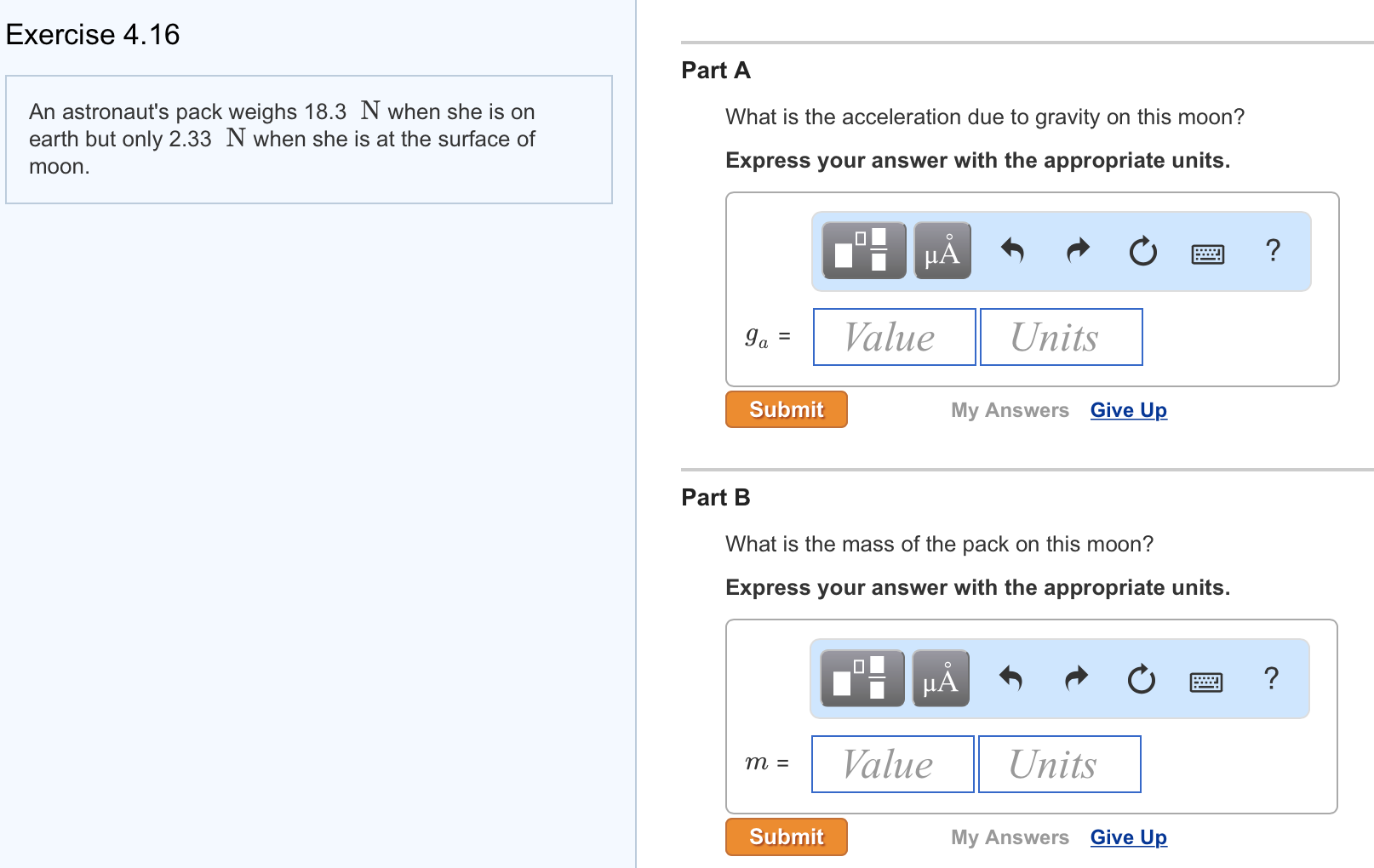The width and height of the screenshot is (1374, 868).
Task: Open the keyboard shortcuts icon in Part B
Action: pos(1206,680)
